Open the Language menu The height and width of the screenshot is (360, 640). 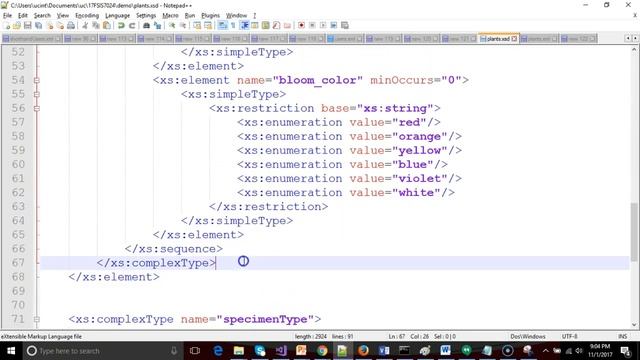pyautogui.click(x=118, y=16)
